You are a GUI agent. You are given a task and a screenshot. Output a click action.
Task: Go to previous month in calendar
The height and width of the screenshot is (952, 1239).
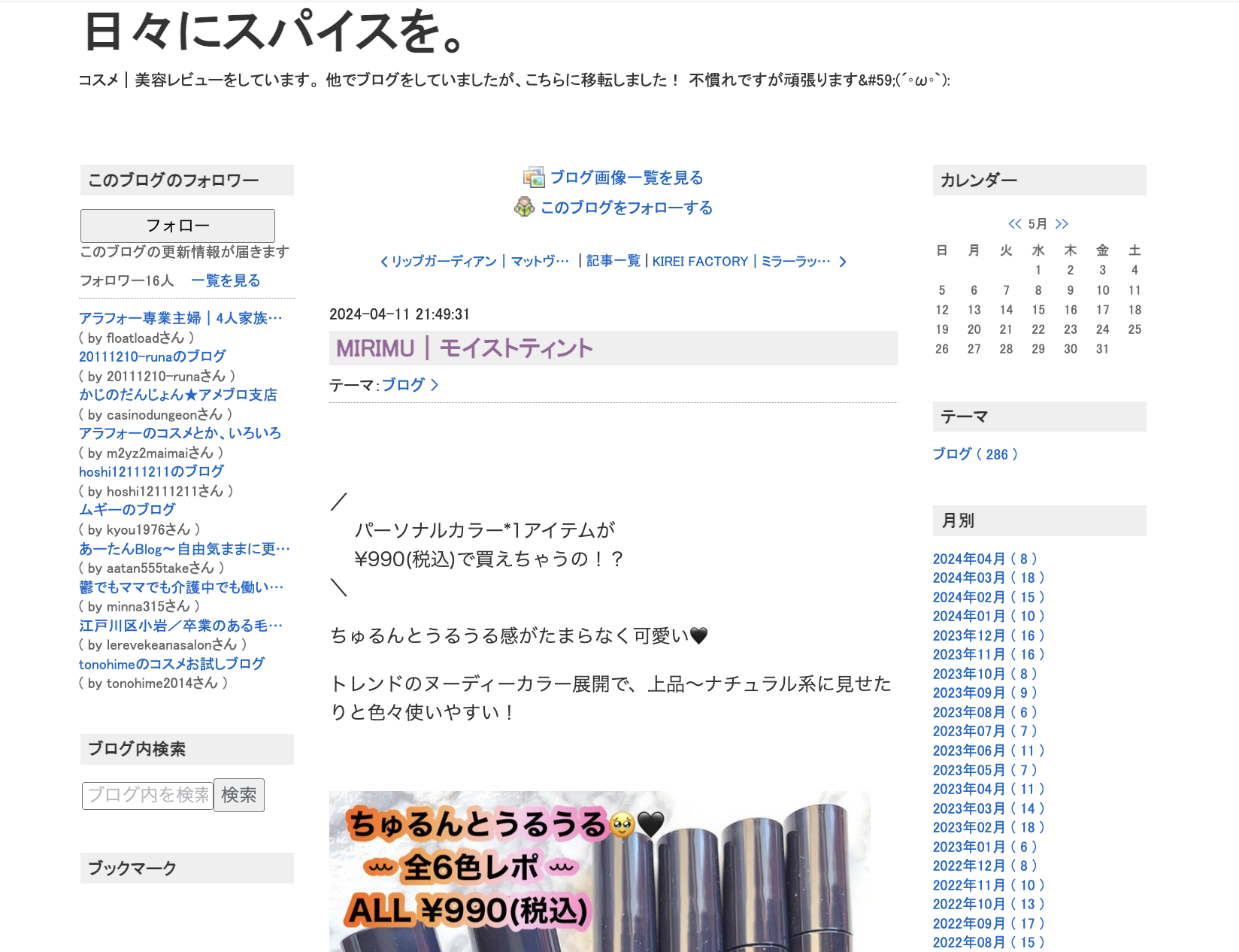click(1014, 224)
